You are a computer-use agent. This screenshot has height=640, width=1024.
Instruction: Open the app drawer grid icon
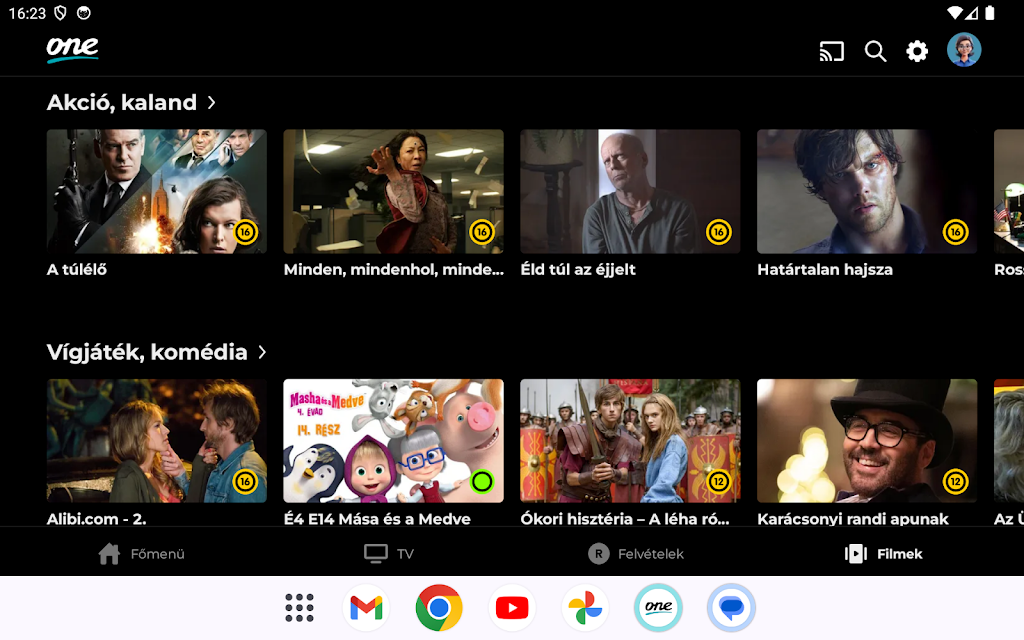coord(299,608)
